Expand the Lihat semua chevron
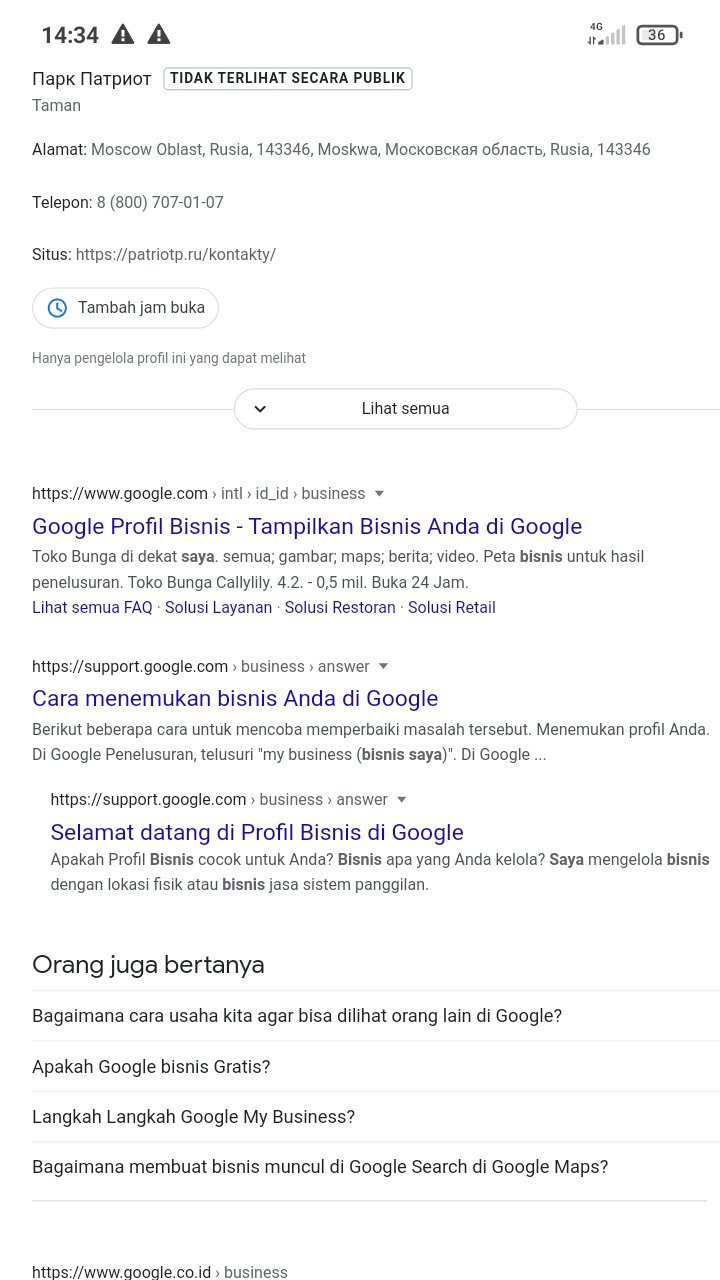 [260, 409]
